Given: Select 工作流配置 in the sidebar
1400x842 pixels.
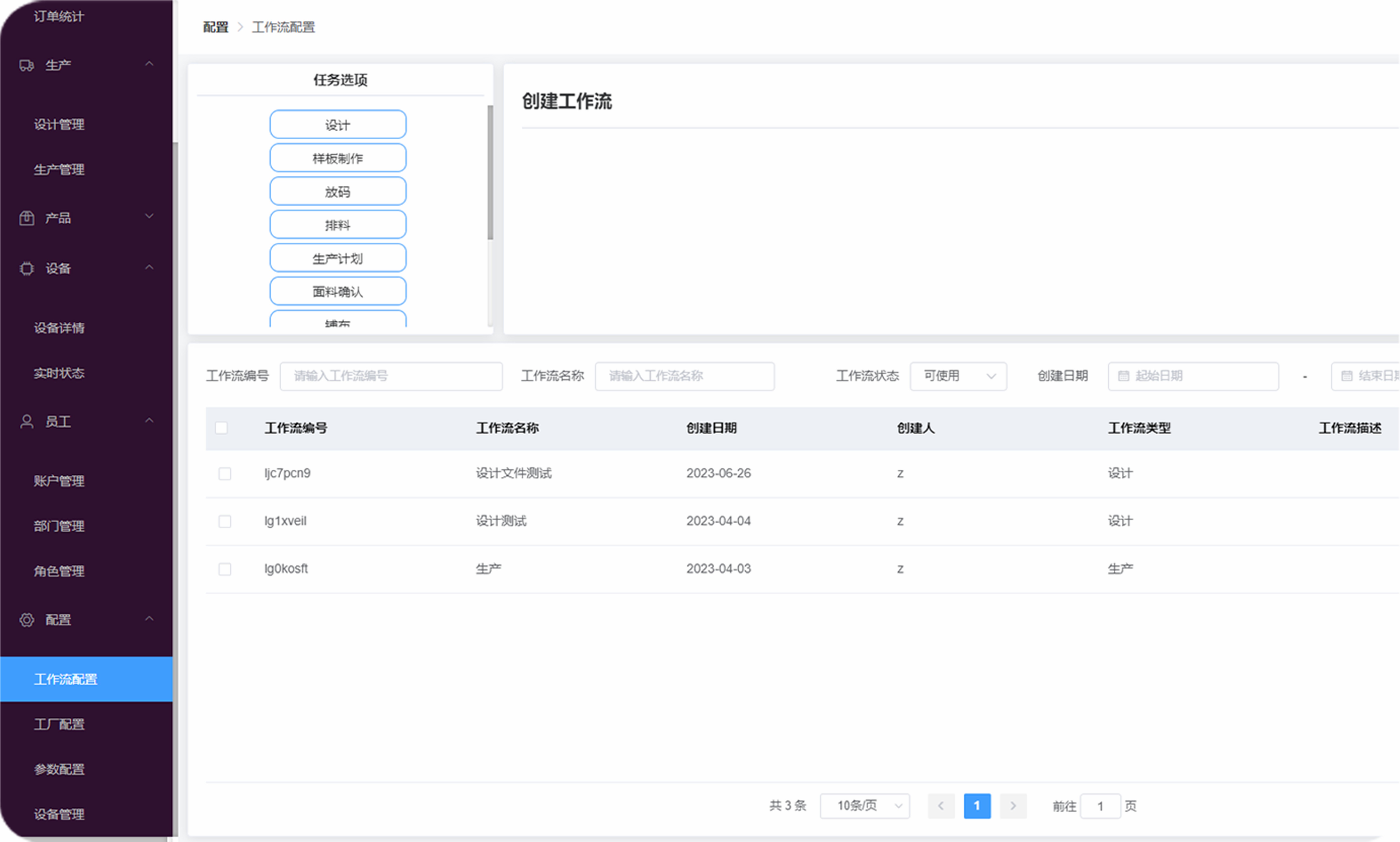Looking at the screenshot, I should tap(86, 679).
